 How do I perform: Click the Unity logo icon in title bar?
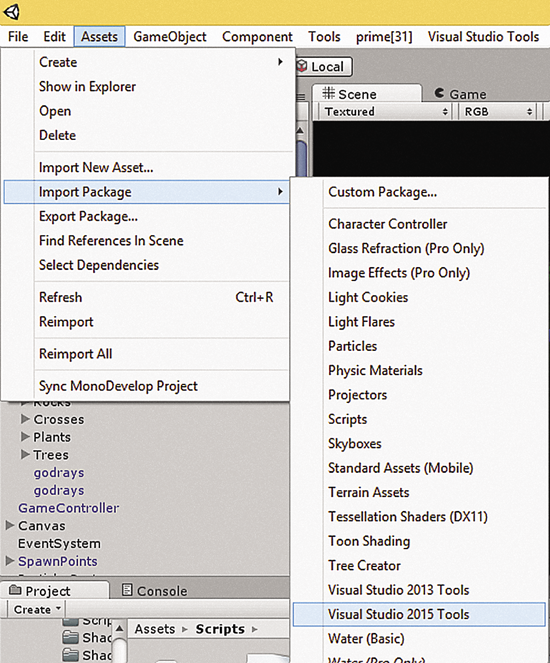click(11, 12)
